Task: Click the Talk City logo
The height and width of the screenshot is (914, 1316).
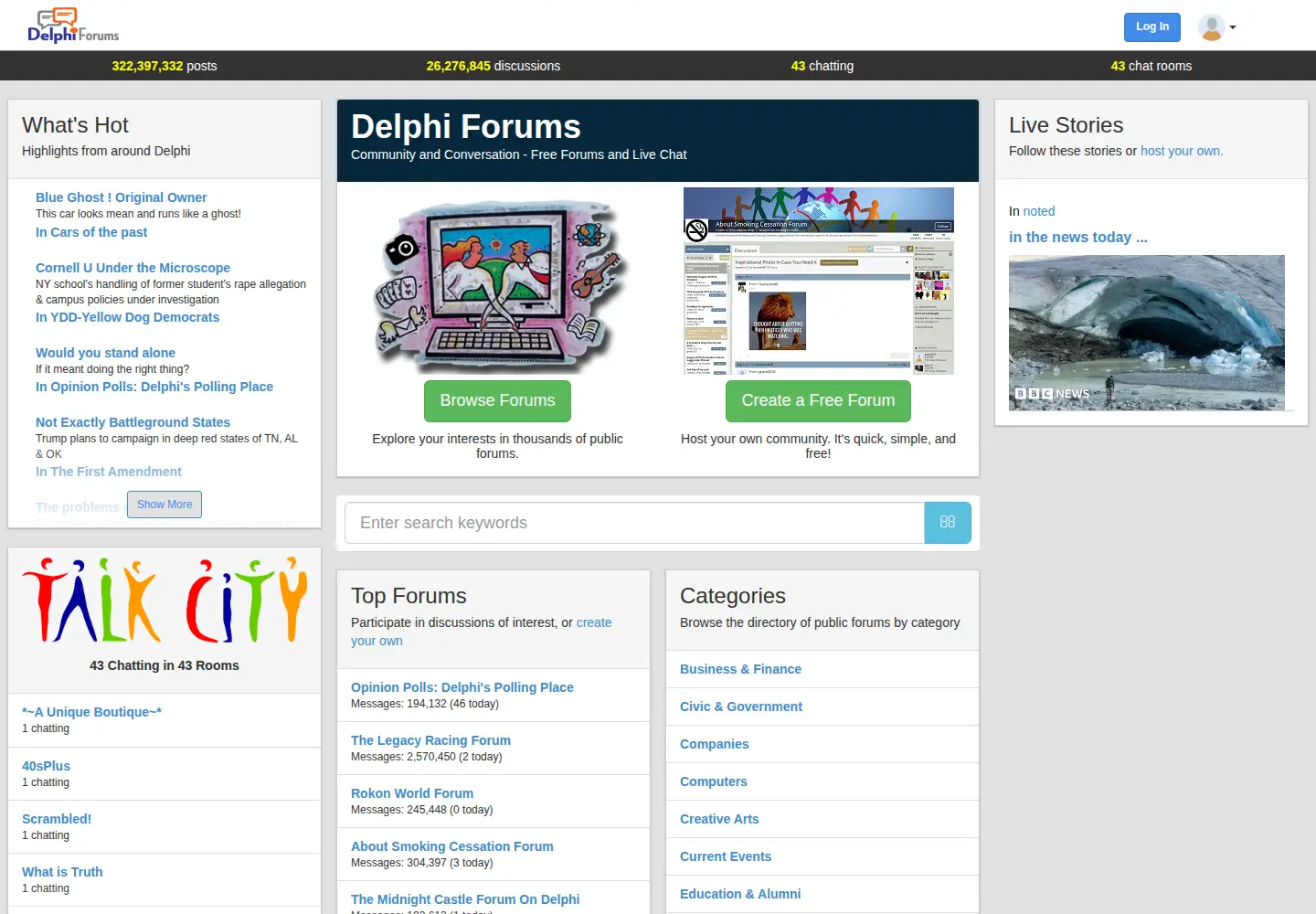Action: (164, 600)
